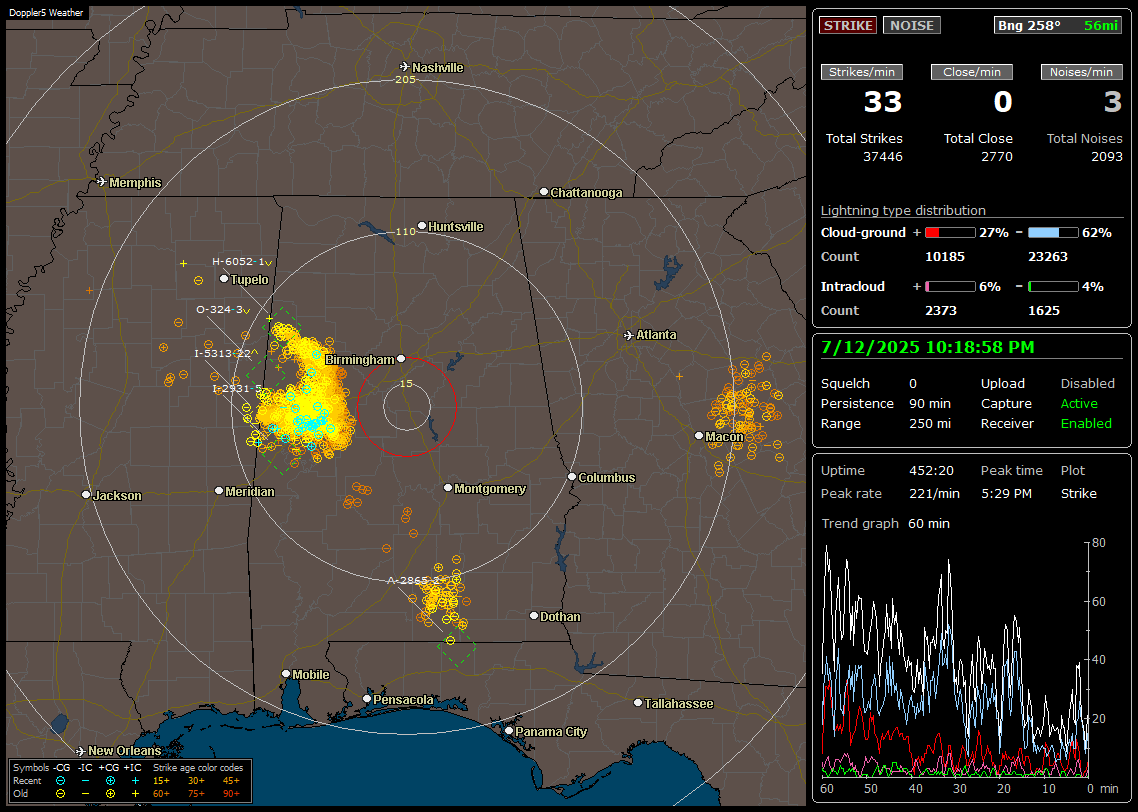
Task: Click the Old +CG yellow symbol in legend
Action: (x=110, y=794)
